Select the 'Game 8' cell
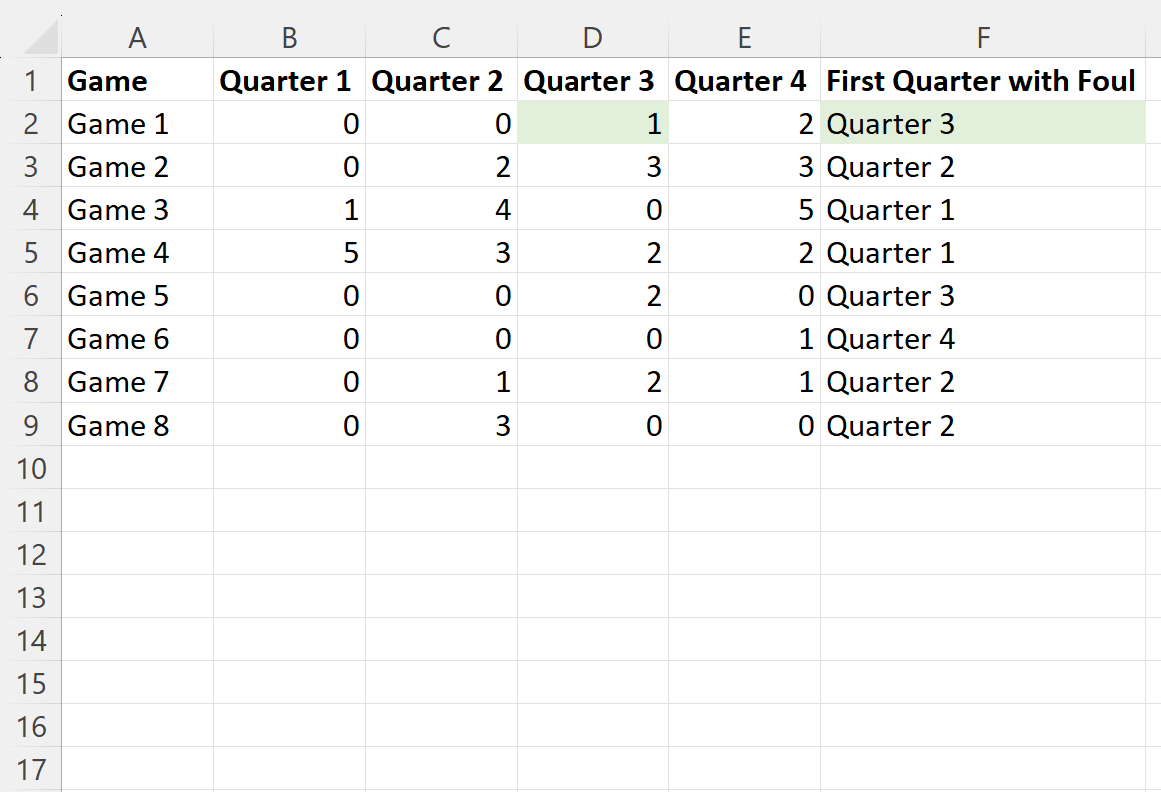 [137, 426]
